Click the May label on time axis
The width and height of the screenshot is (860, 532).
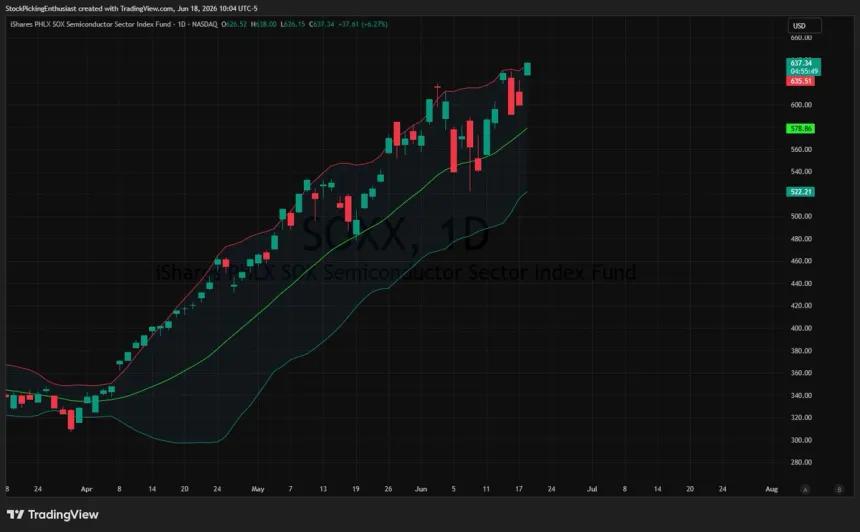coord(258,489)
